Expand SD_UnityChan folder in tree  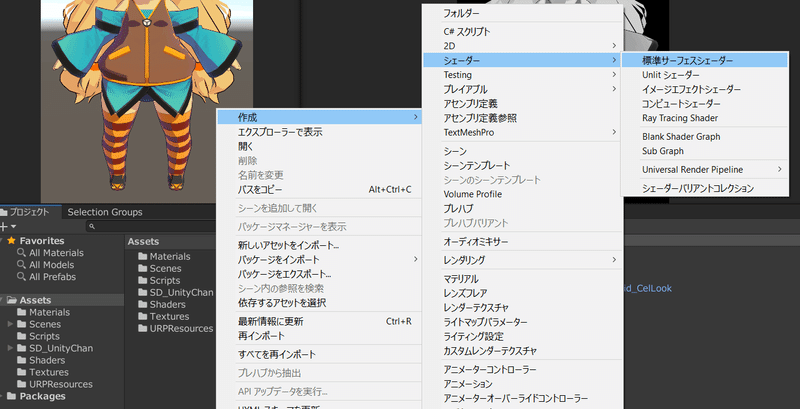click(x=11, y=348)
